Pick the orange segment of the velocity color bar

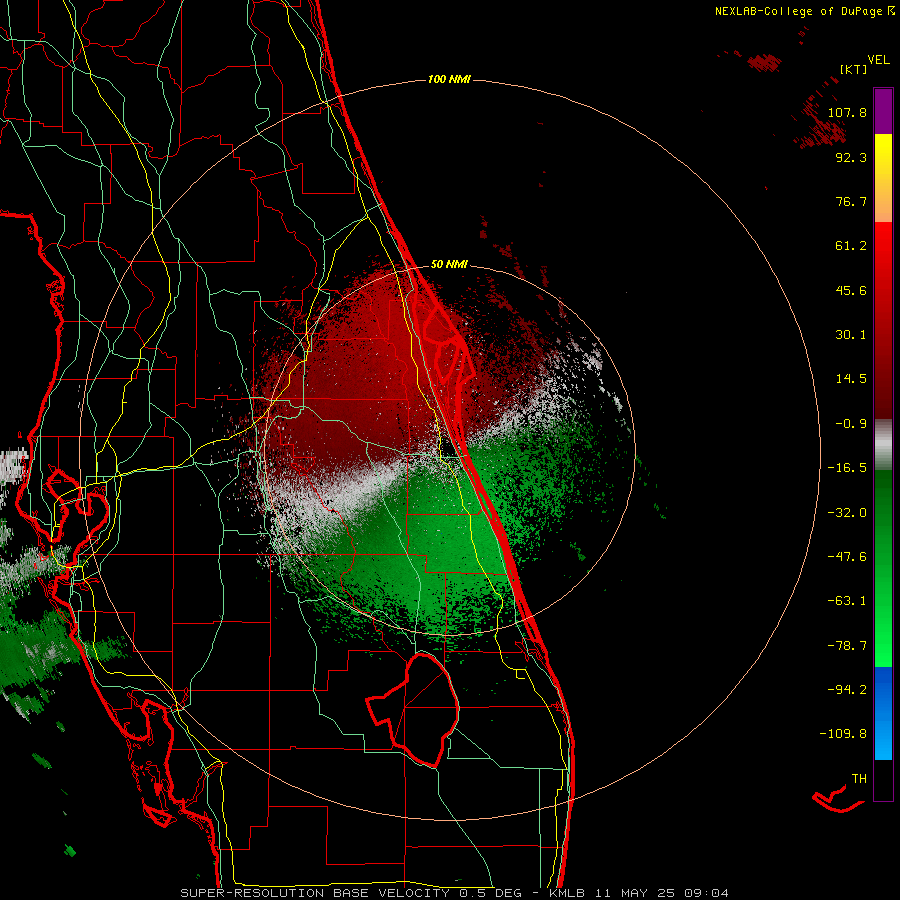883,200
